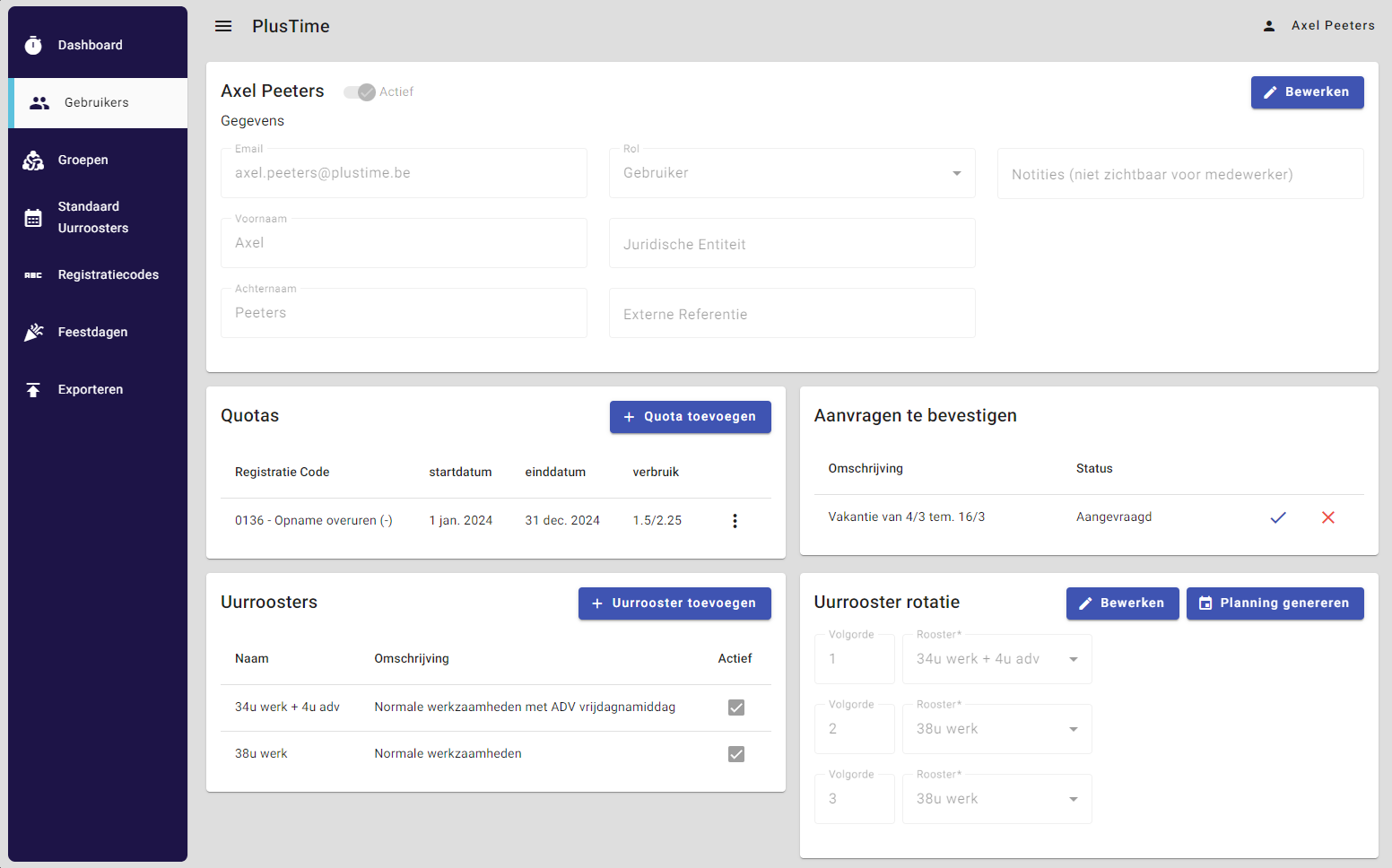Click the Dashboard stopwatch icon

click(x=33, y=46)
